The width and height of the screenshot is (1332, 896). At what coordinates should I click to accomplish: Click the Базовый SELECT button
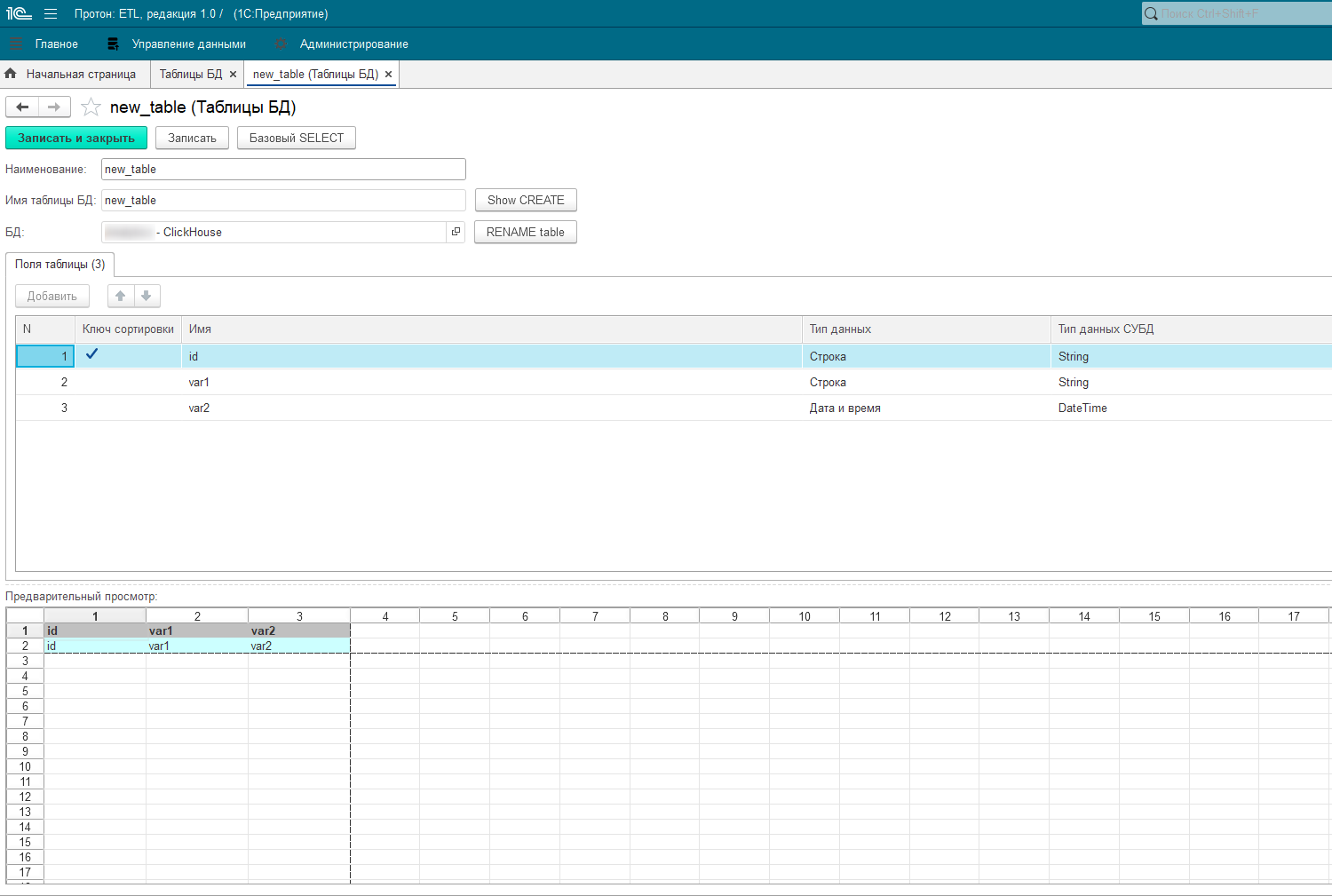(x=297, y=138)
